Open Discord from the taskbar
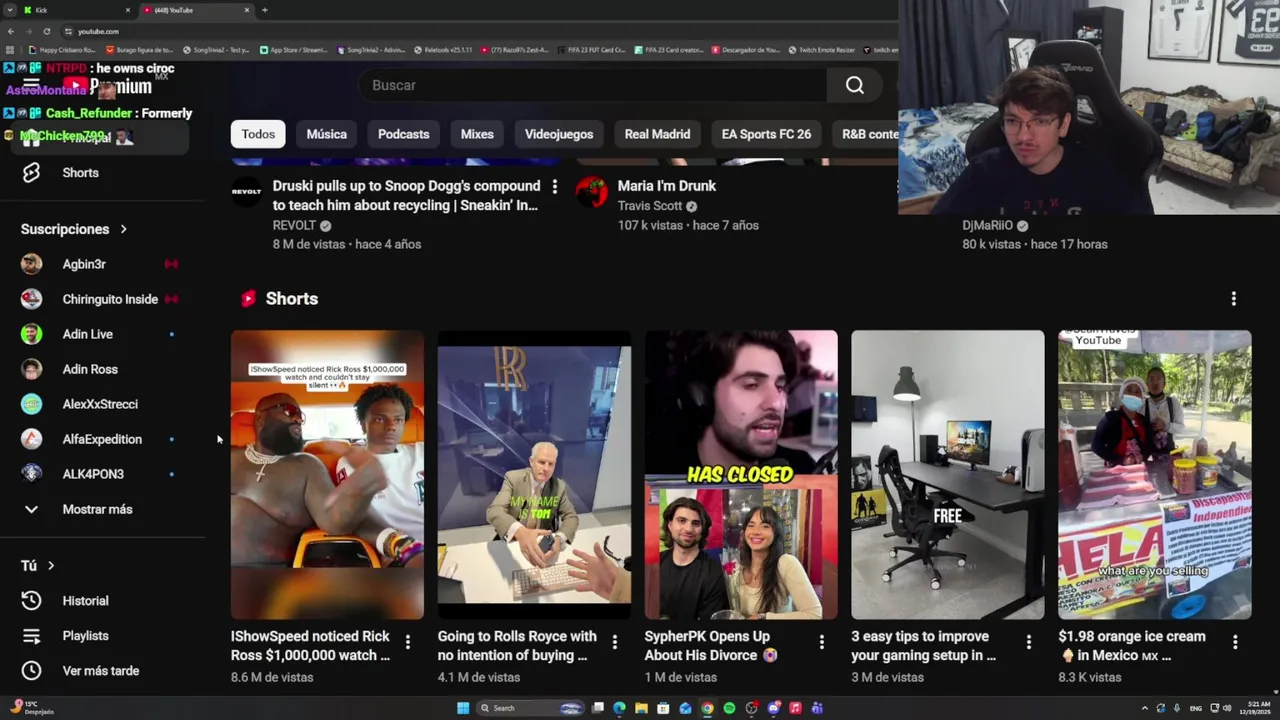 [x=773, y=708]
